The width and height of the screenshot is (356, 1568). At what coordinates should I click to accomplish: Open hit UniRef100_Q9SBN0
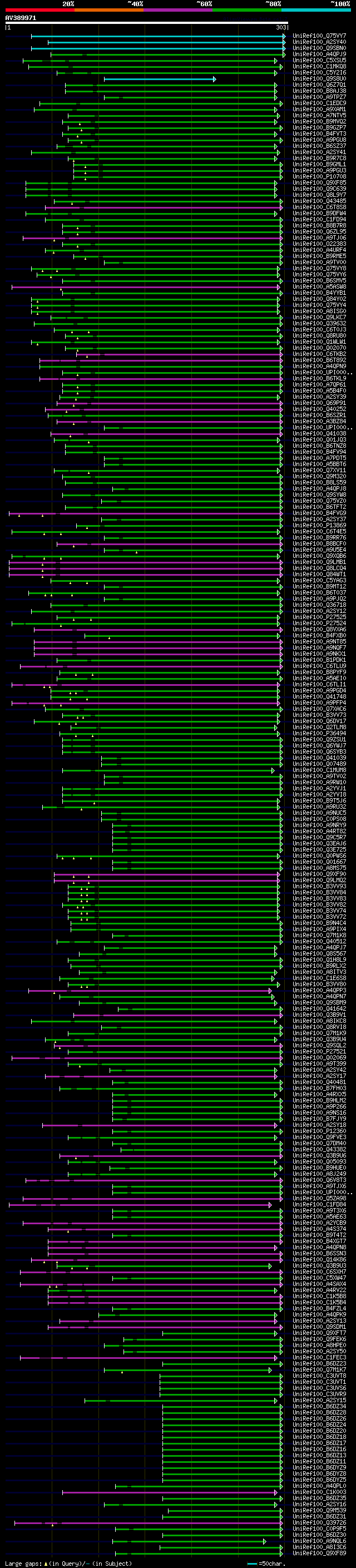coord(319,48)
